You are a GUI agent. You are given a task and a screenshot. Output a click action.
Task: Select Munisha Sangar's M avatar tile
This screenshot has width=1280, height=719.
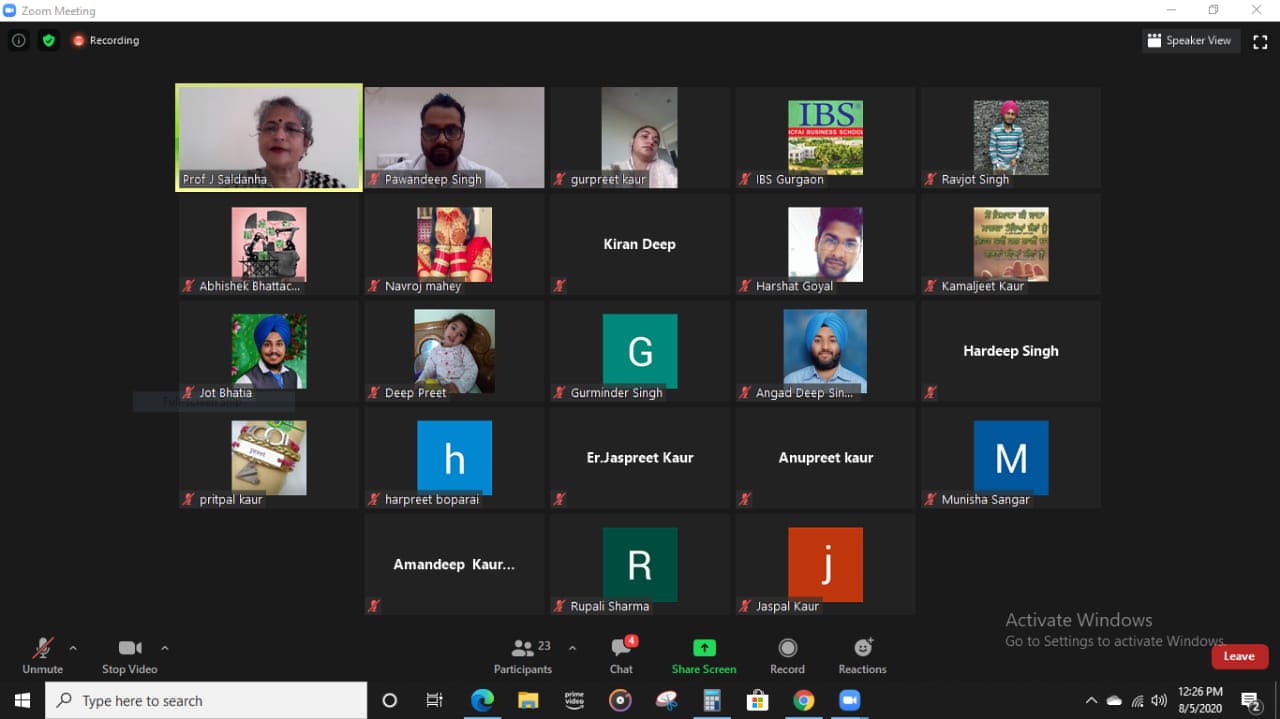click(x=1011, y=458)
